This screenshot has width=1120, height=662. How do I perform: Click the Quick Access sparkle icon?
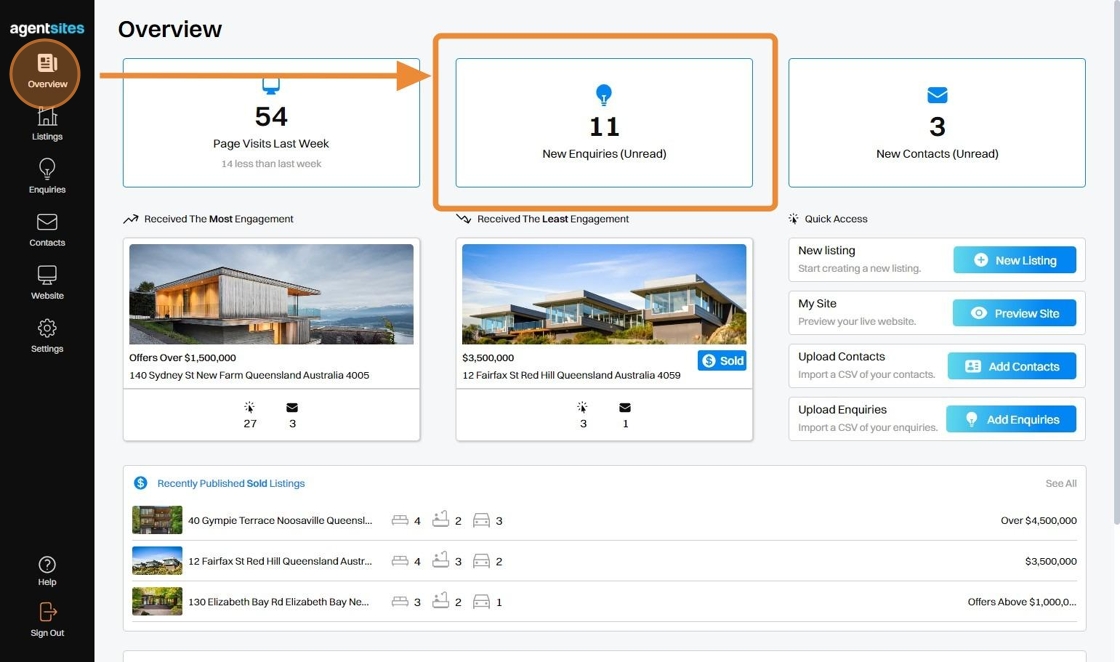tap(794, 219)
